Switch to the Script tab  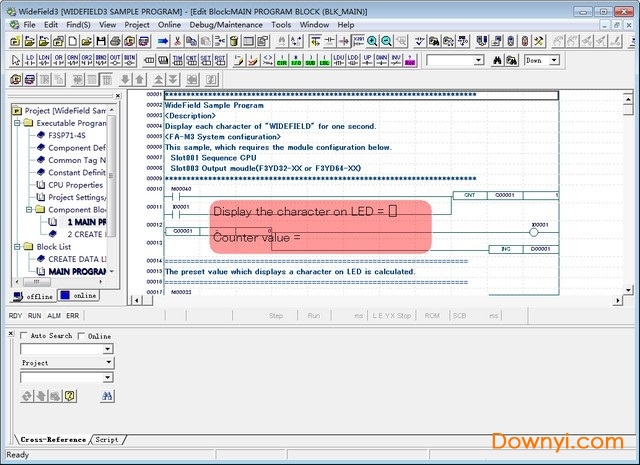click(x=106, y=439)
